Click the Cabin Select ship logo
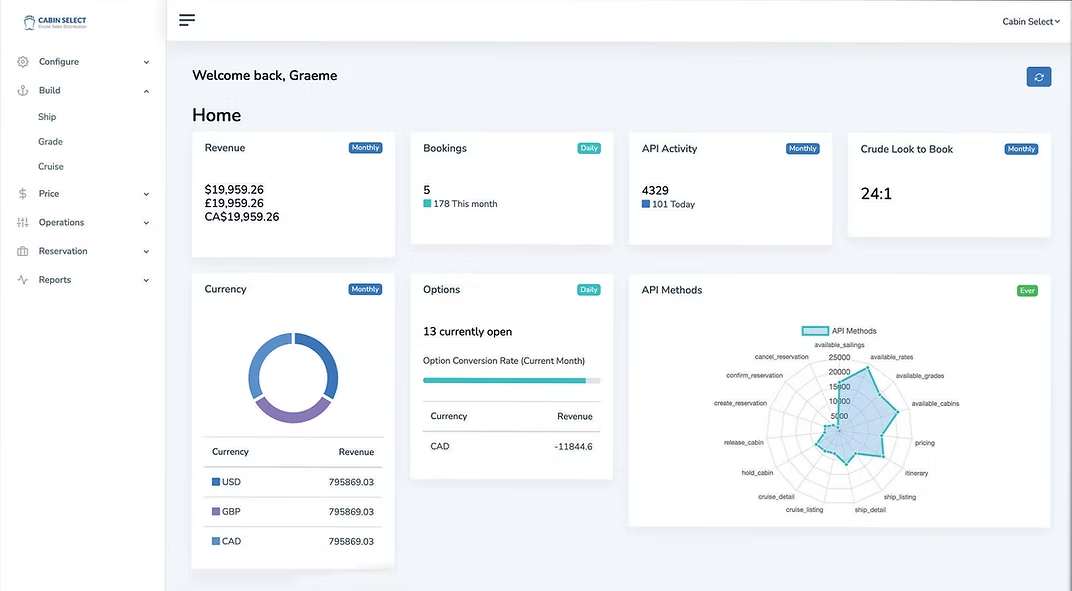The height and width of the screenshot is (591, 1072). click(x=30, y=20)
